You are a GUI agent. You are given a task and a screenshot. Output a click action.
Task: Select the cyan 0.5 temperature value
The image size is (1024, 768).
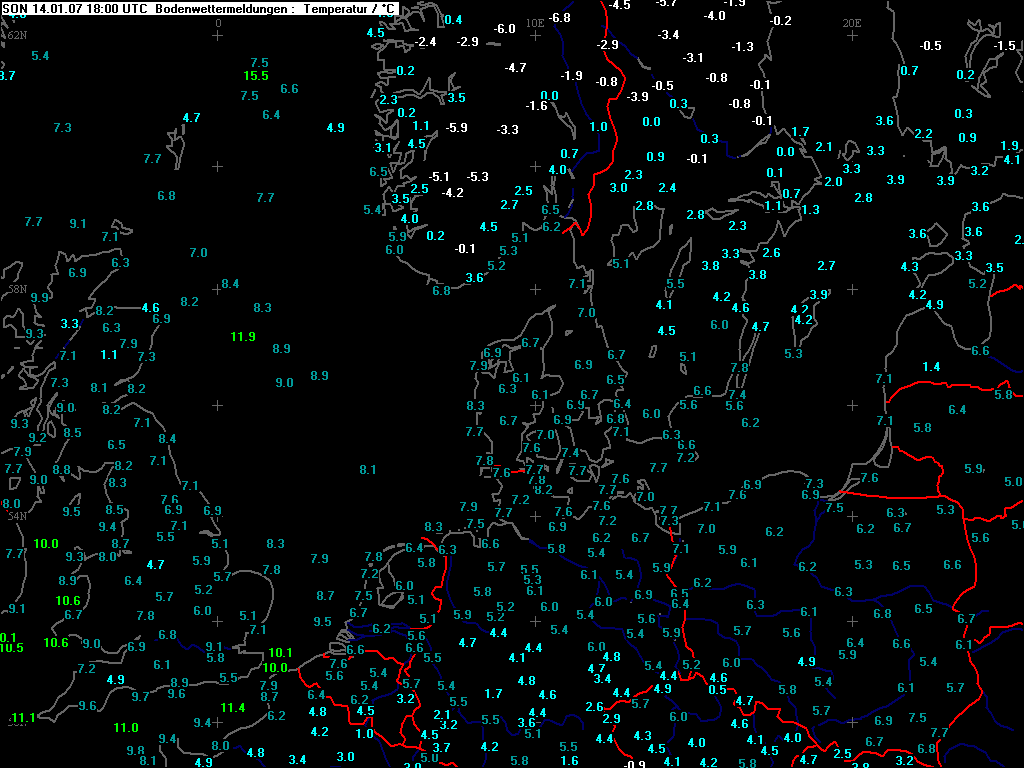[717, 690]
